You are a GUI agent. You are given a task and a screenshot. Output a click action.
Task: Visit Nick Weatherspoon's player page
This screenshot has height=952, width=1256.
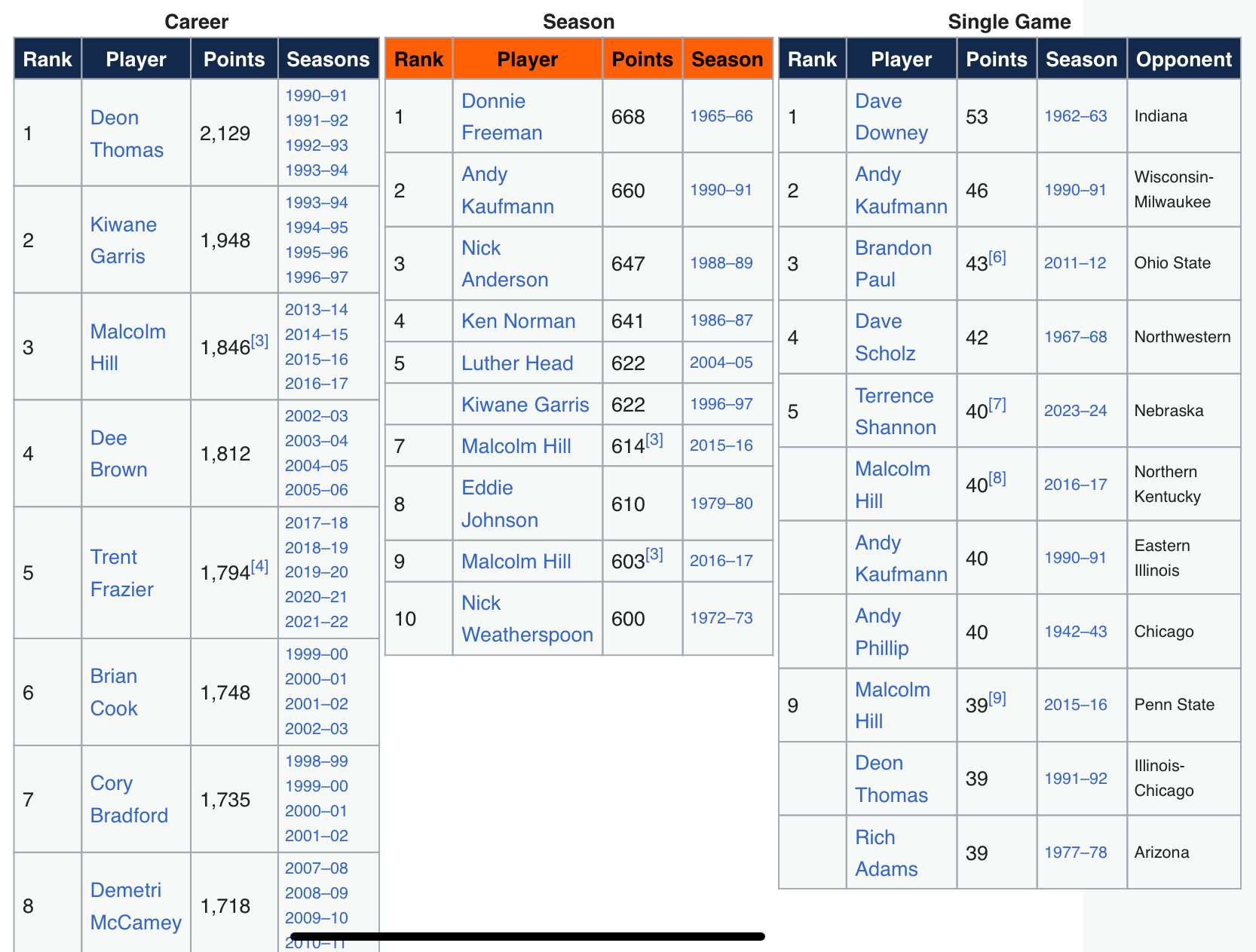[x=527, y=619]
